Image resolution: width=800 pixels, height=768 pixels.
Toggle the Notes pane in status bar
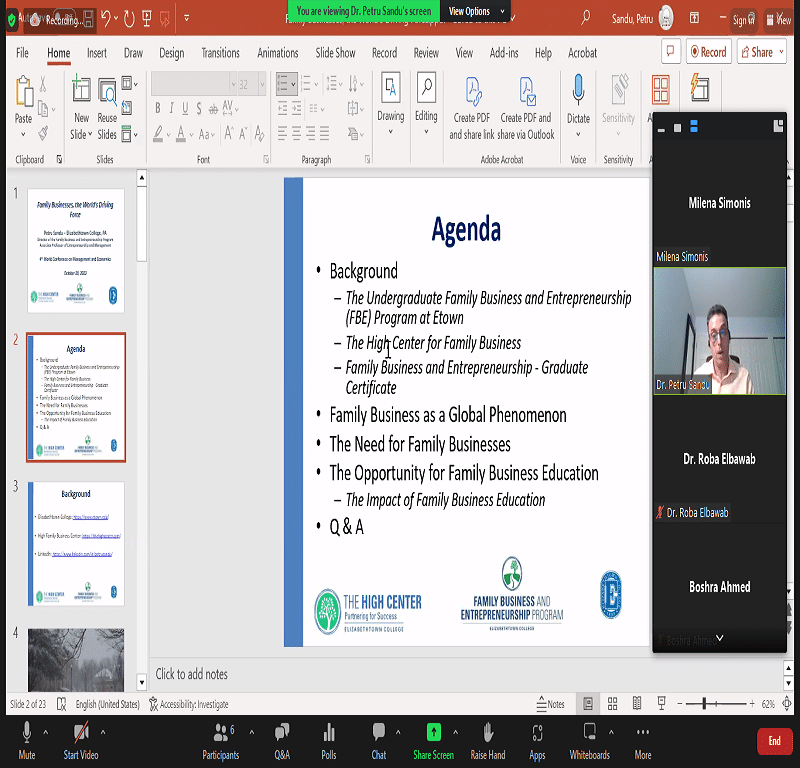(549, 704)
